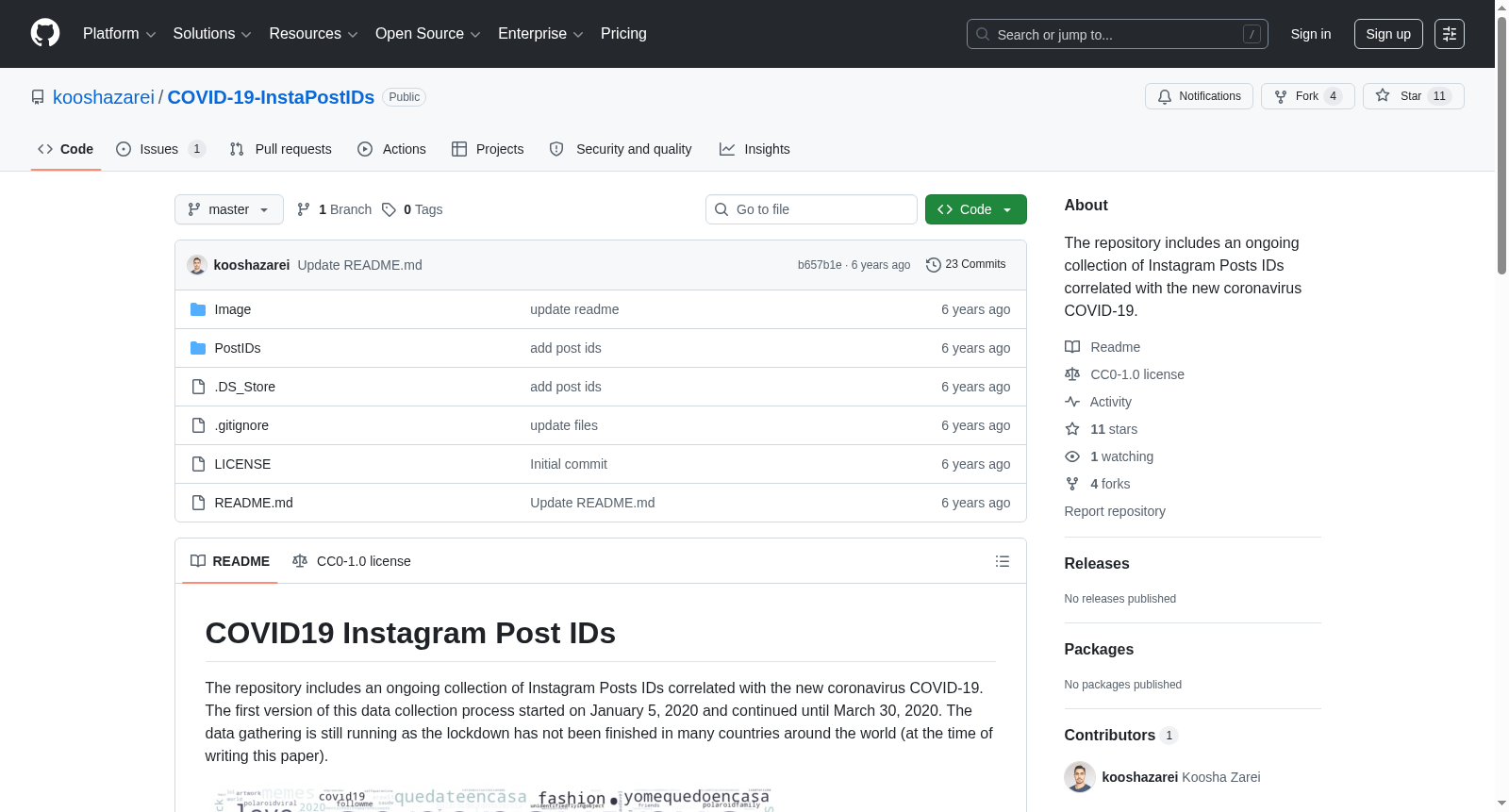
Task: Click the PostIDs folder icon
Action: 198,348
